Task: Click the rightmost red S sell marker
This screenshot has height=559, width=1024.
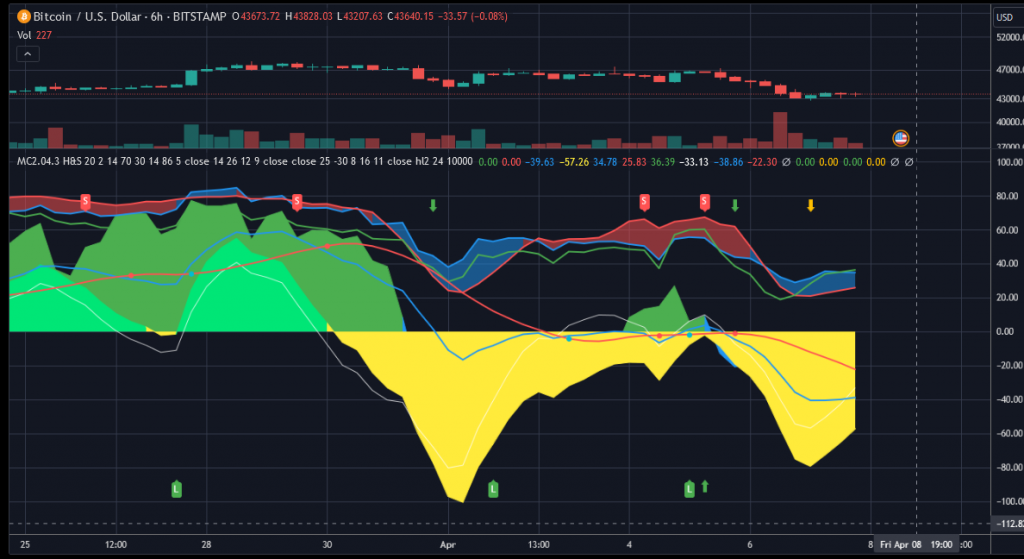Action: (705, 201)
